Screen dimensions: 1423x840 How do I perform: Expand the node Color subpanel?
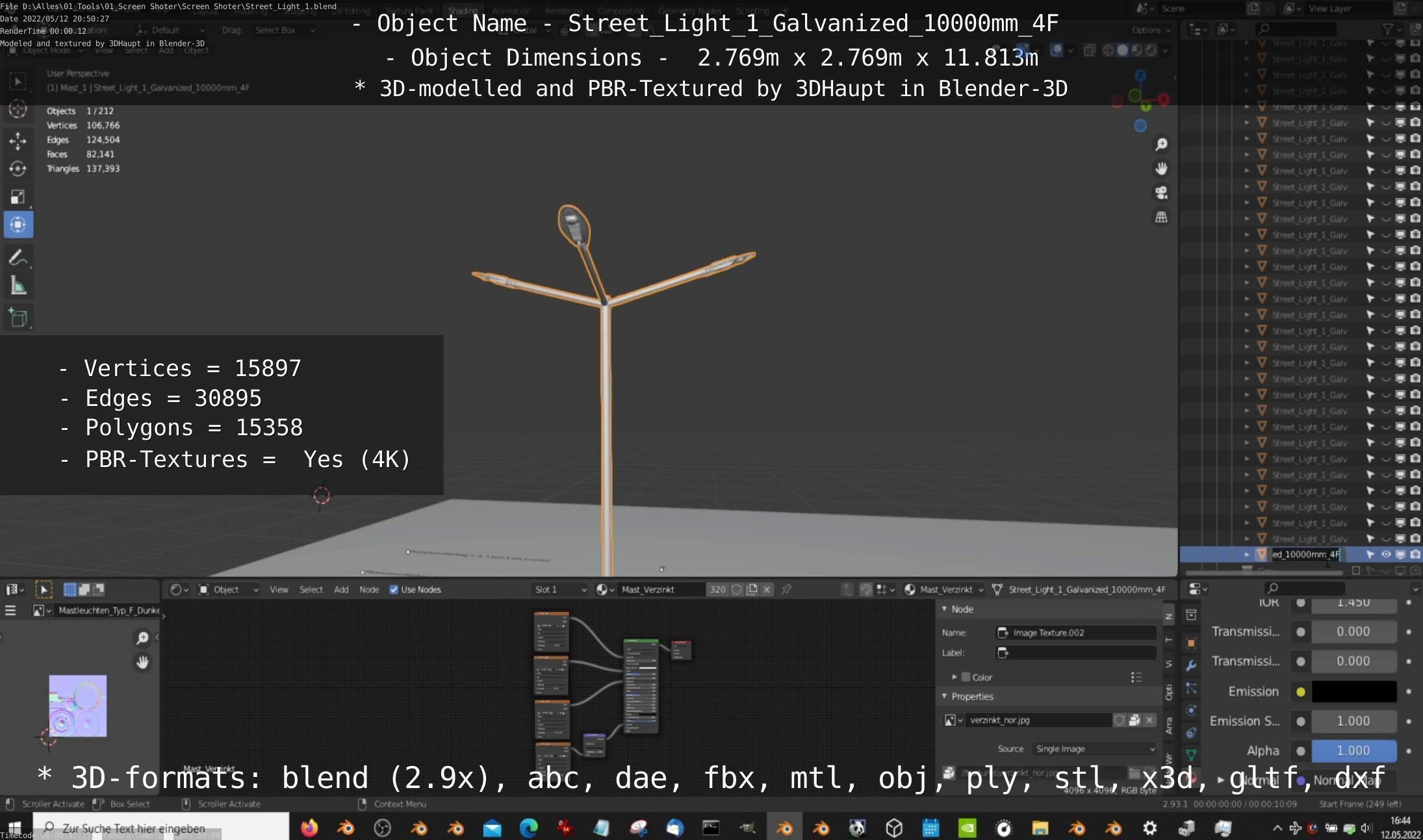[954, 677]
